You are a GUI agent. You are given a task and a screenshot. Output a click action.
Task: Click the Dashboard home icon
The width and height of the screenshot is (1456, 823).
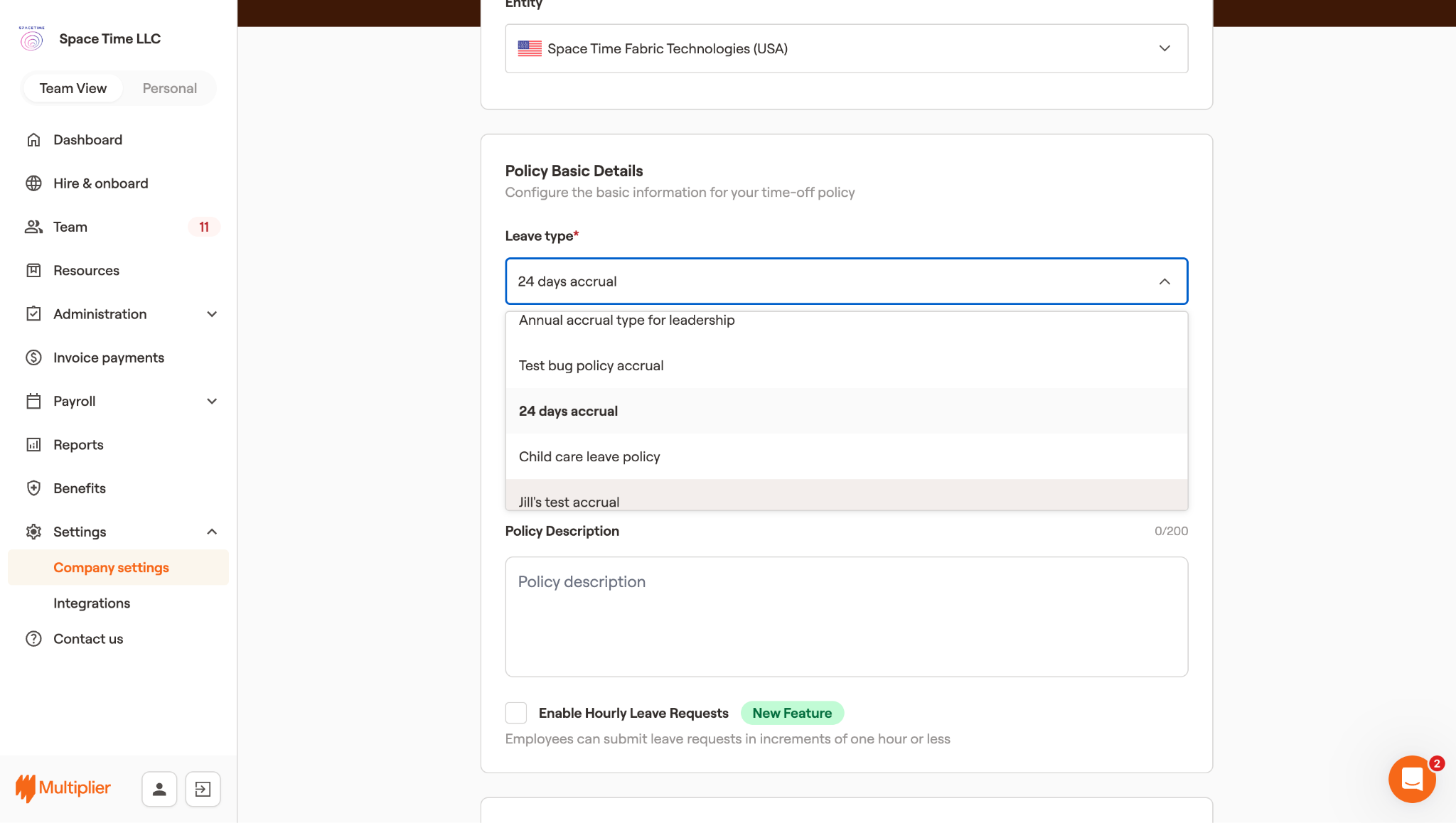point(33,140)
